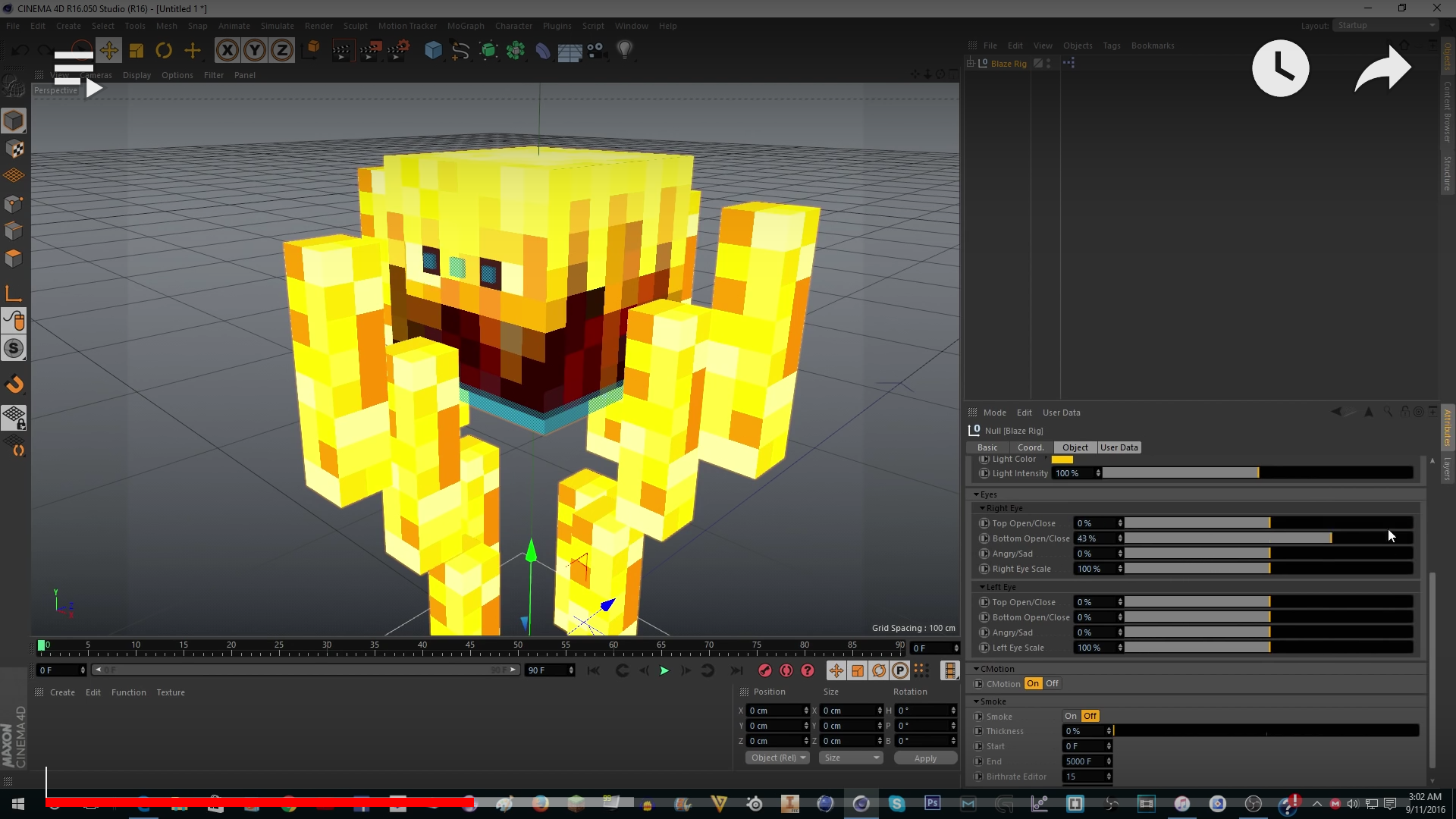Toggle the X axis lock
The height and width of the screenshot is (819, 1456).
pyautogui.click(x=227, y=50)
